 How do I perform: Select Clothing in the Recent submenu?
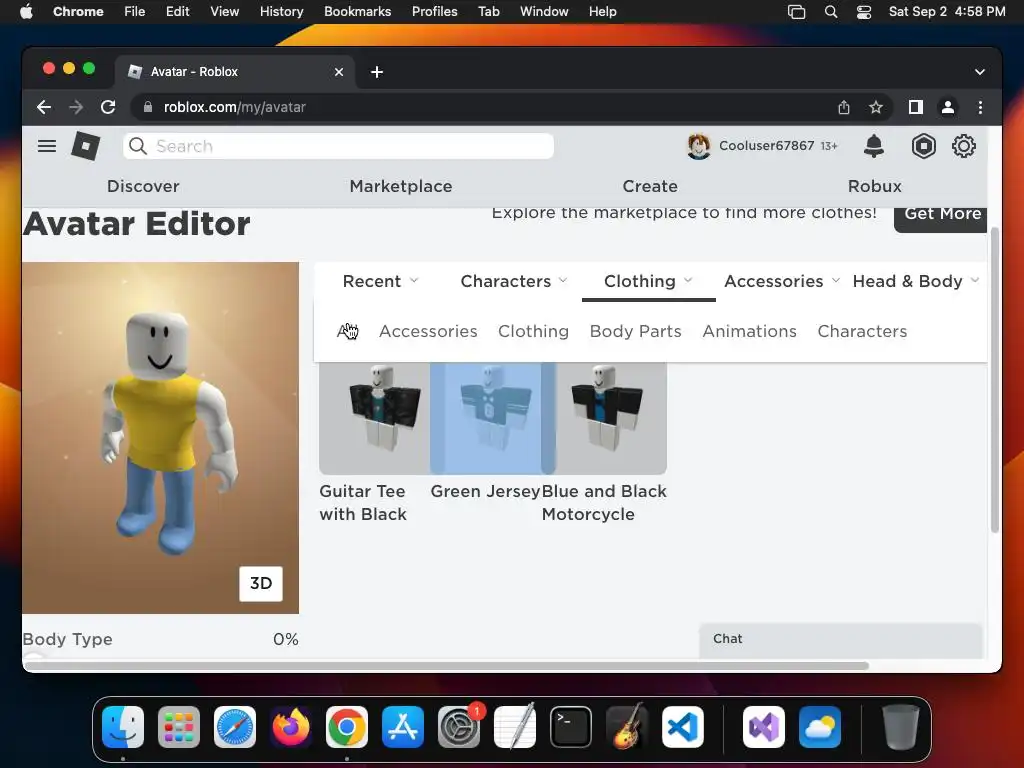pos(534,331)
